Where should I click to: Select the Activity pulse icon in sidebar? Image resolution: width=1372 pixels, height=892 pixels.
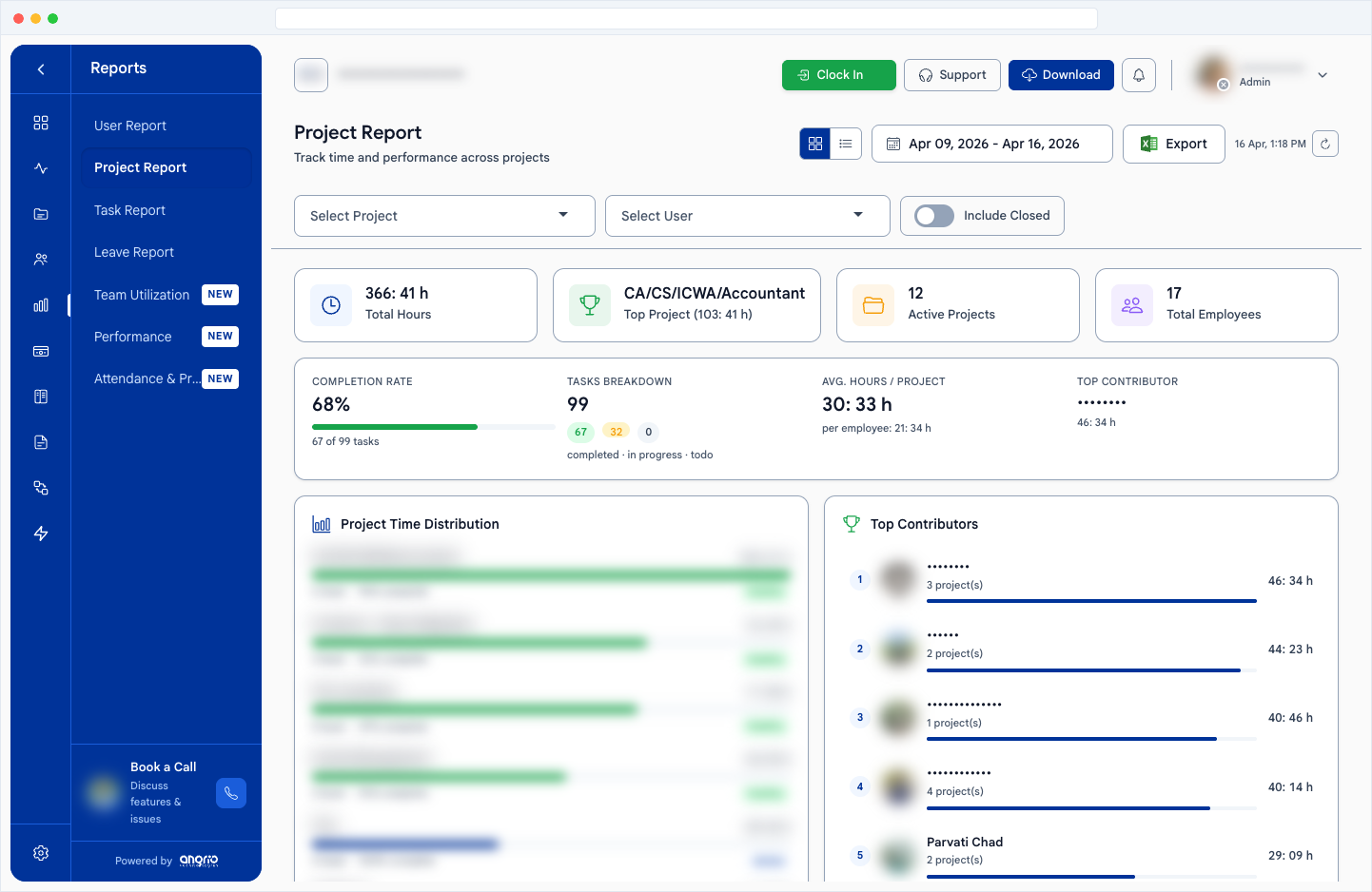click(x=40, y=167)
